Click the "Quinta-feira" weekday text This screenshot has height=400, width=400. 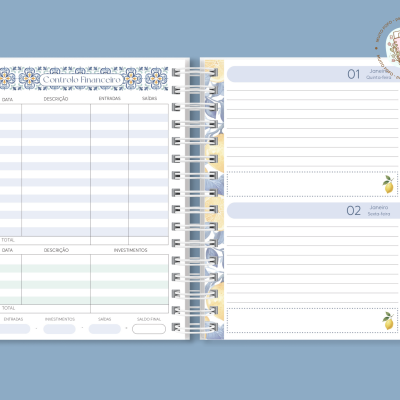pyautogui.click(x=379, y=77)
